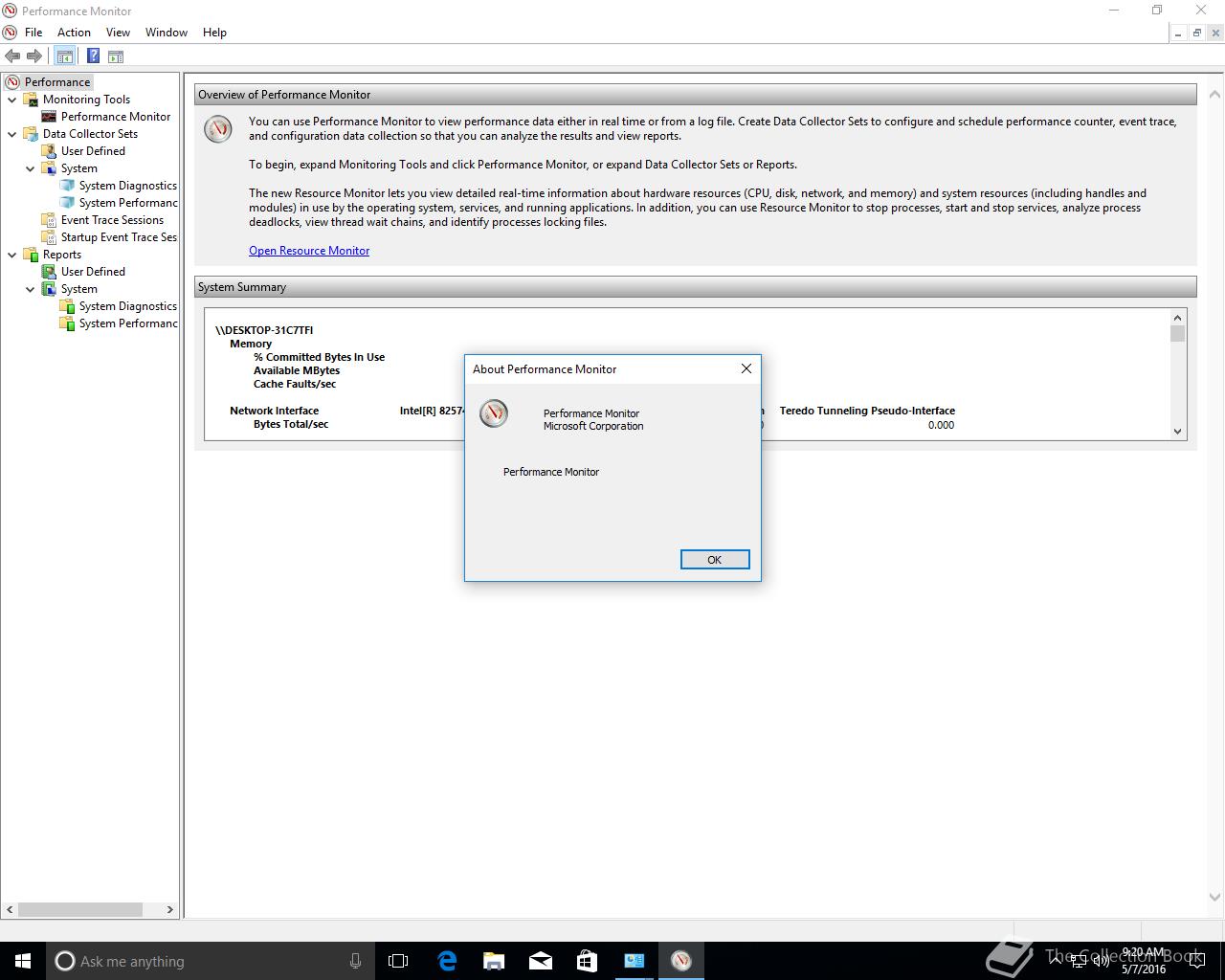The height and width of the screenshot is (980, 1225).
Task: Click System Summary scrollbar down arrow
Action: (1178, 432)
